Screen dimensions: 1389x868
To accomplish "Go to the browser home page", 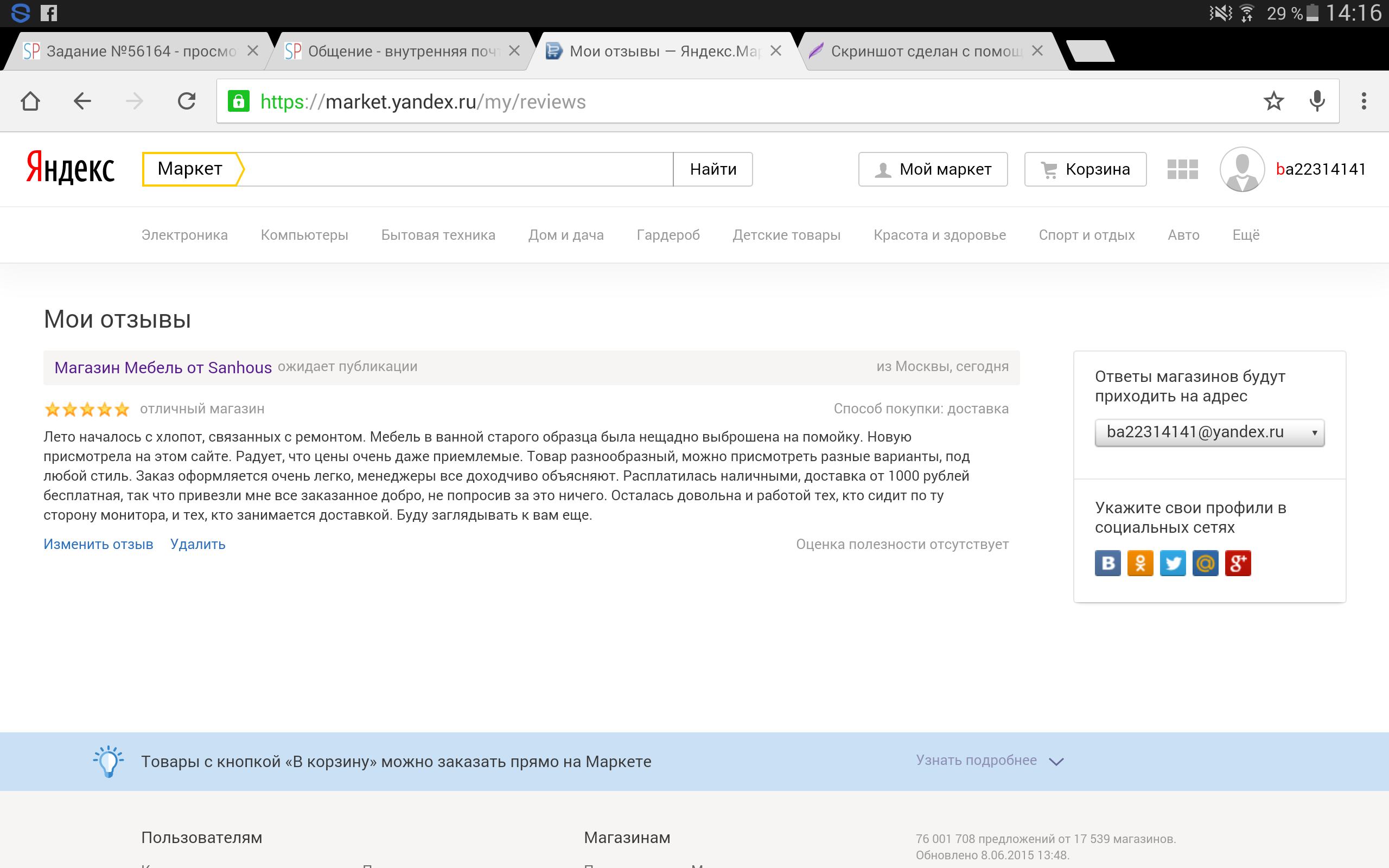I will pyautogui.click(x=30, y=101).
